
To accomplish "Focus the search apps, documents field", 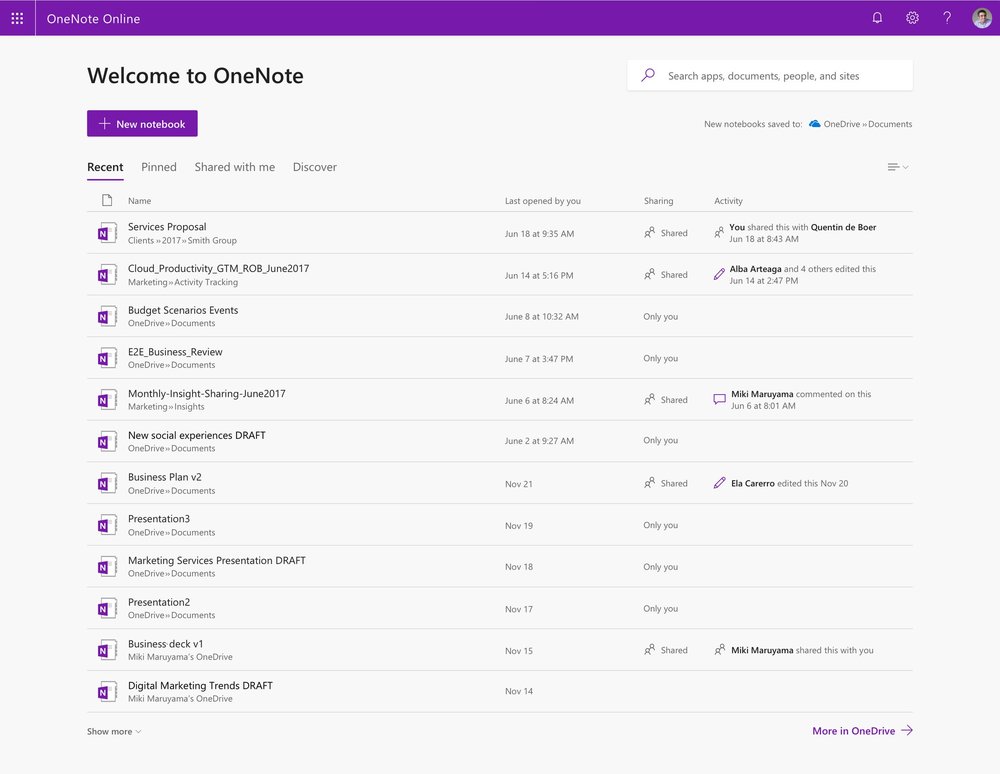I will 770,75.
